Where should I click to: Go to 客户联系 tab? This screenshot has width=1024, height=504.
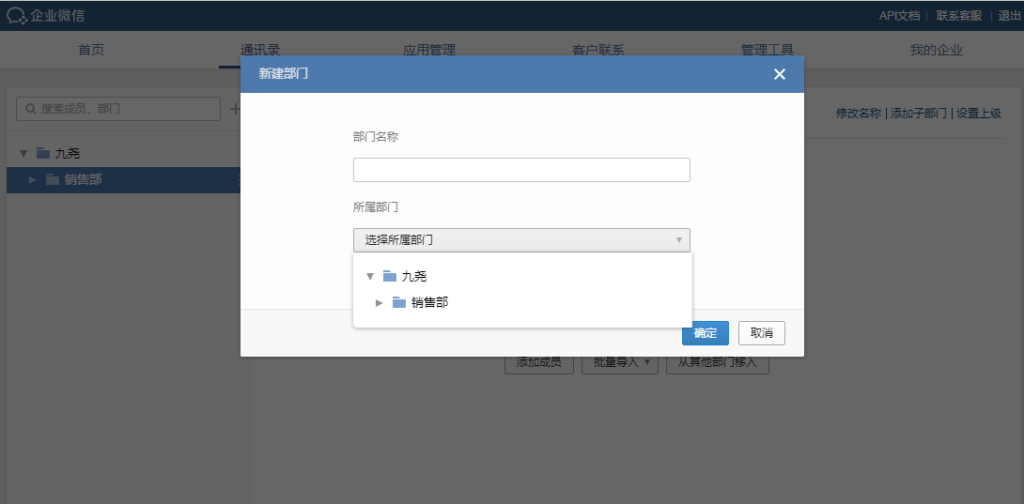pos(598,50)
